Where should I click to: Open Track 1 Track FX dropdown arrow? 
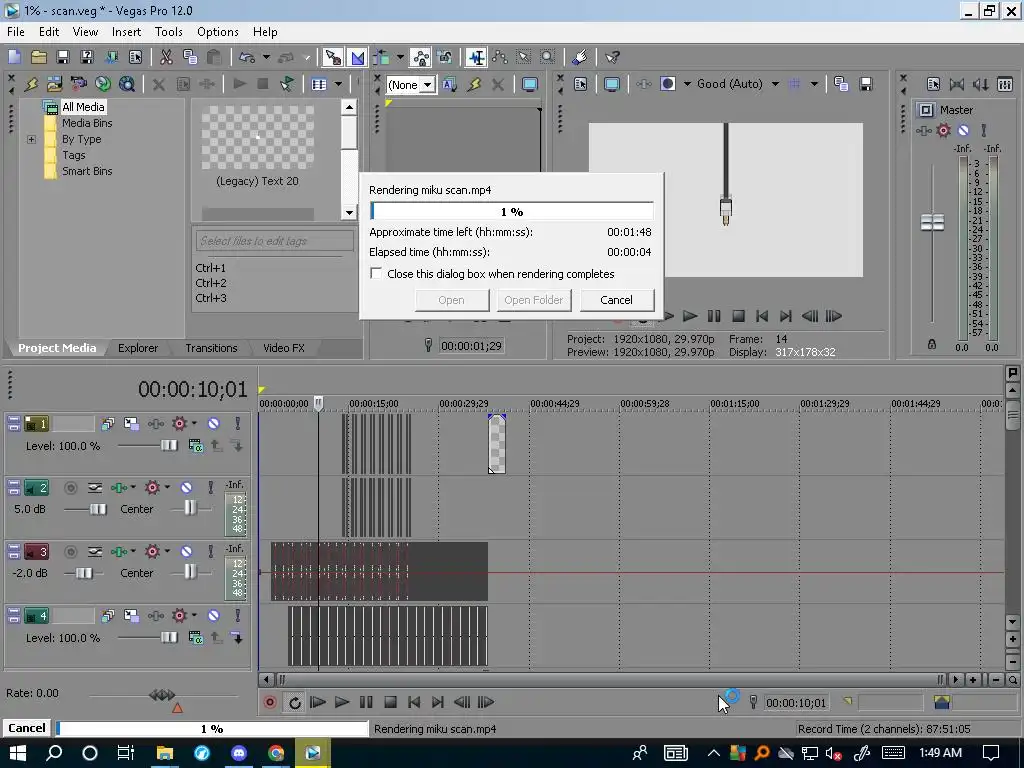pyautogui.click(x=194, y=424)
